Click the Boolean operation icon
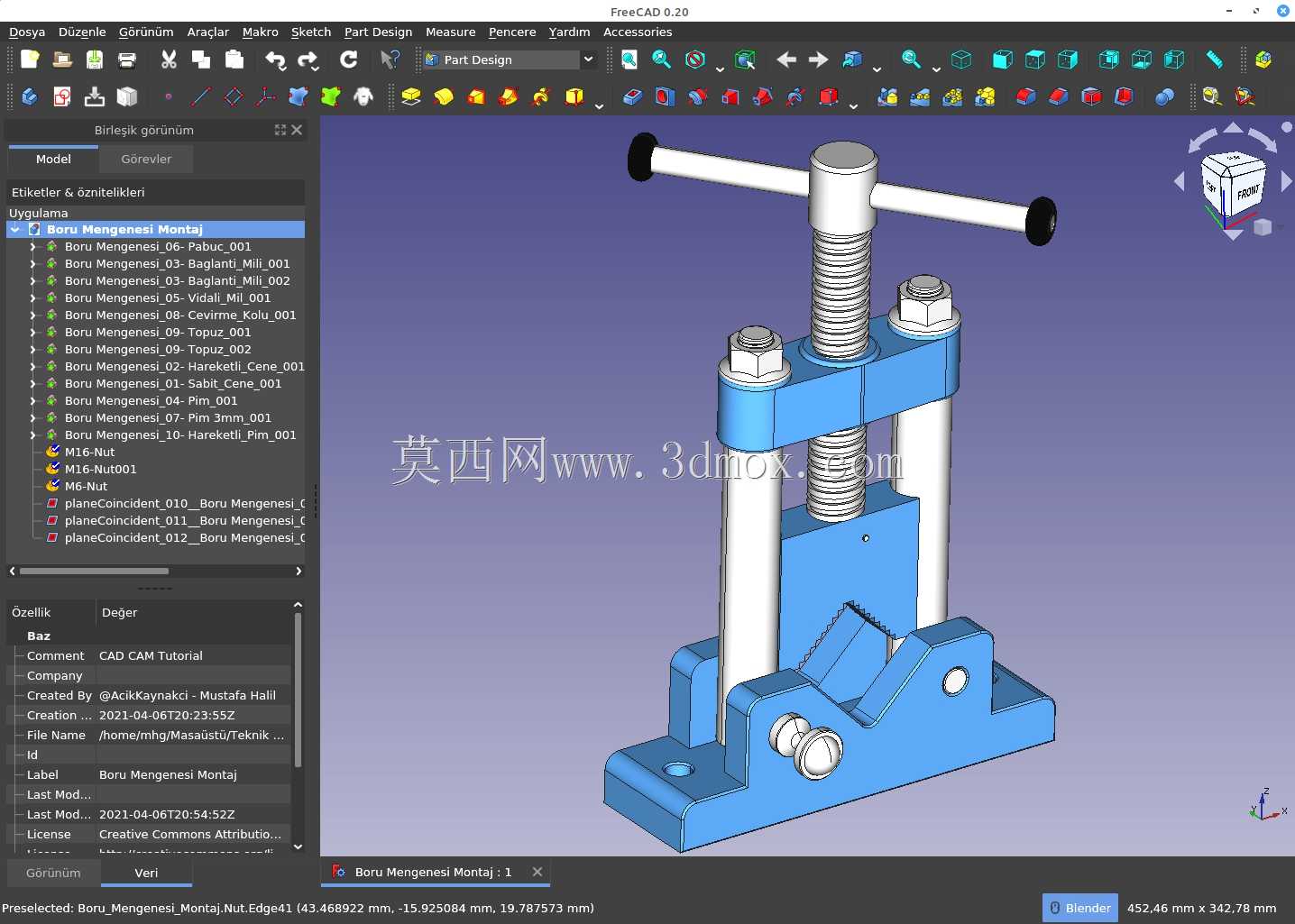 [1164, 96]
